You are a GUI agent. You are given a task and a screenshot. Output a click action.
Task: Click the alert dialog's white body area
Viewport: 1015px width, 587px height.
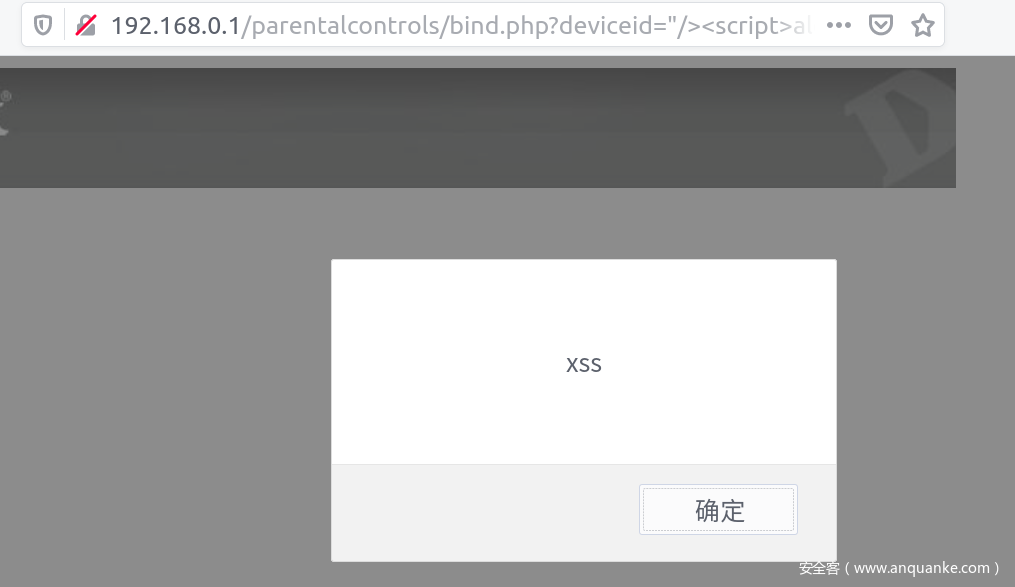pyautogui.click(x=584, y=362)
